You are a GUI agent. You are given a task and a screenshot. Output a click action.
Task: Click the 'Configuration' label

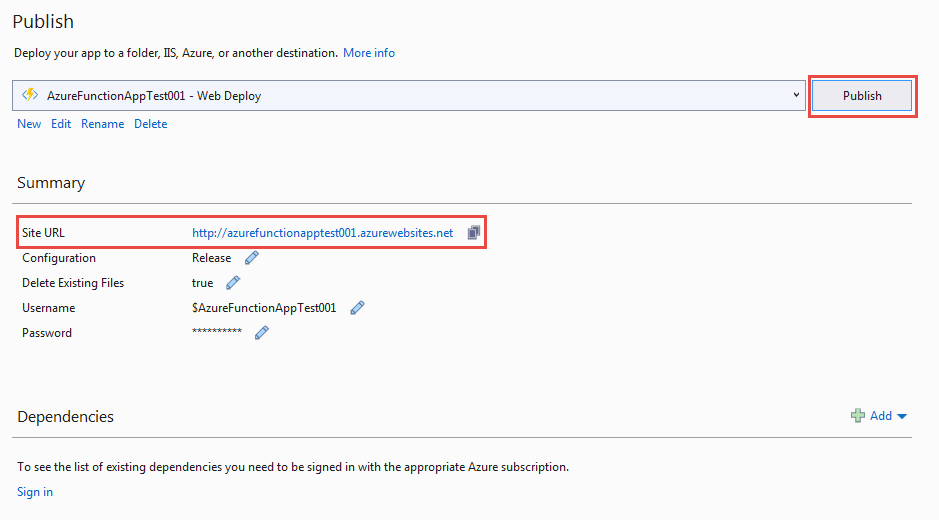[x=59, y=258]
